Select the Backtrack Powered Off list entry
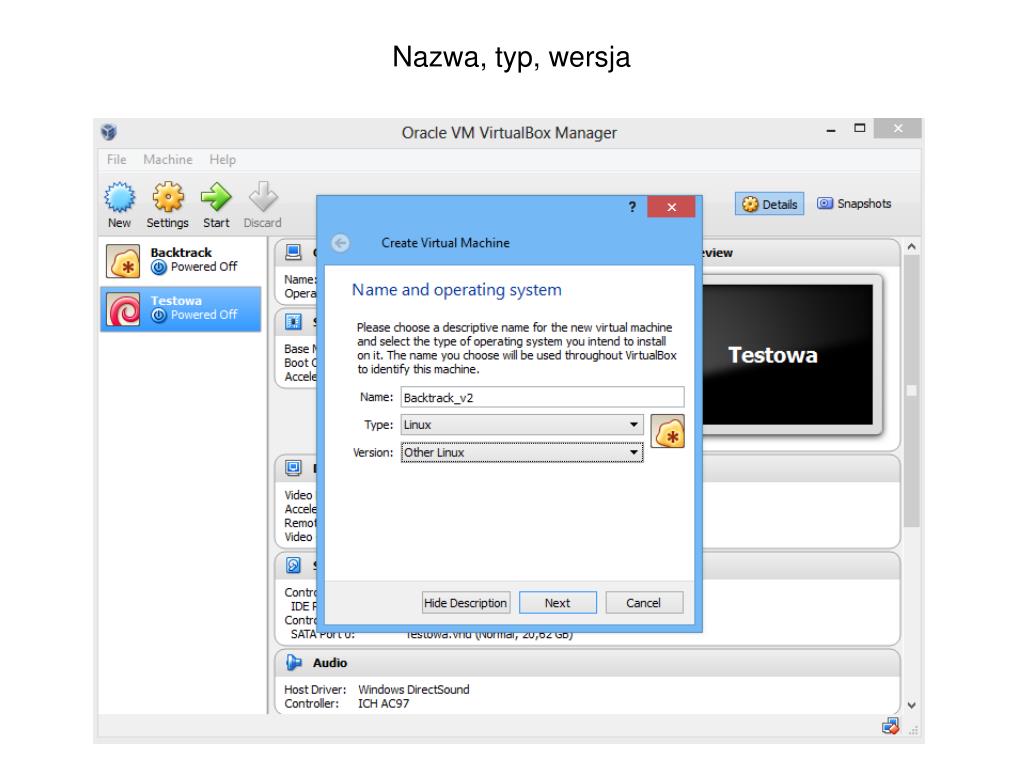 tap(181, 261)
